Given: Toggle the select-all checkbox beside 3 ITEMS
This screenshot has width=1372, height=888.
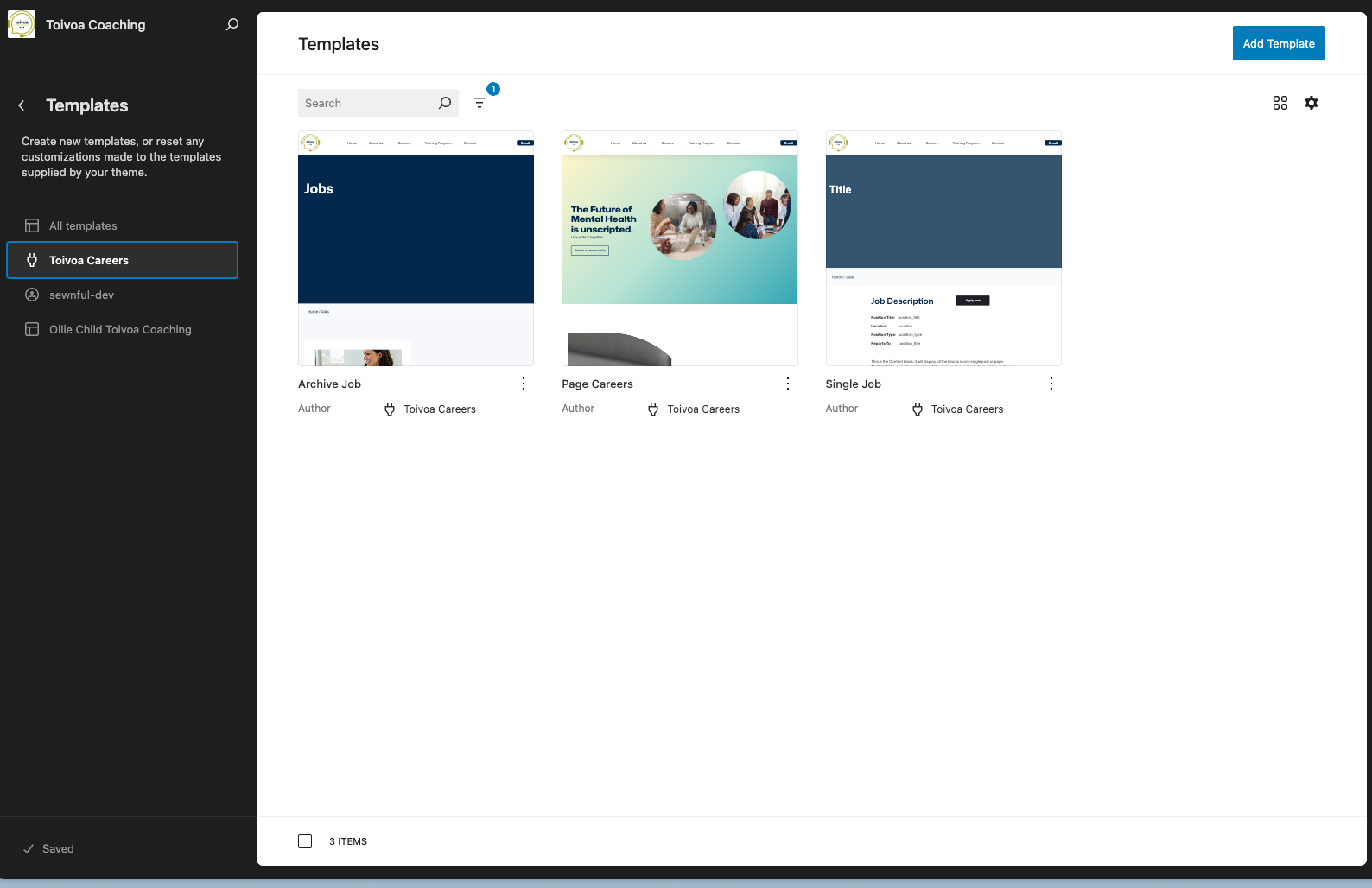Looking at the screenshot, I should (305, 841).
